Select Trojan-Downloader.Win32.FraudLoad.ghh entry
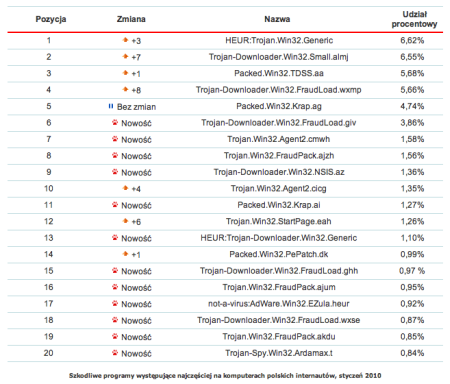Viewport: 450px width, 384px height. click(x=279, y=271)
